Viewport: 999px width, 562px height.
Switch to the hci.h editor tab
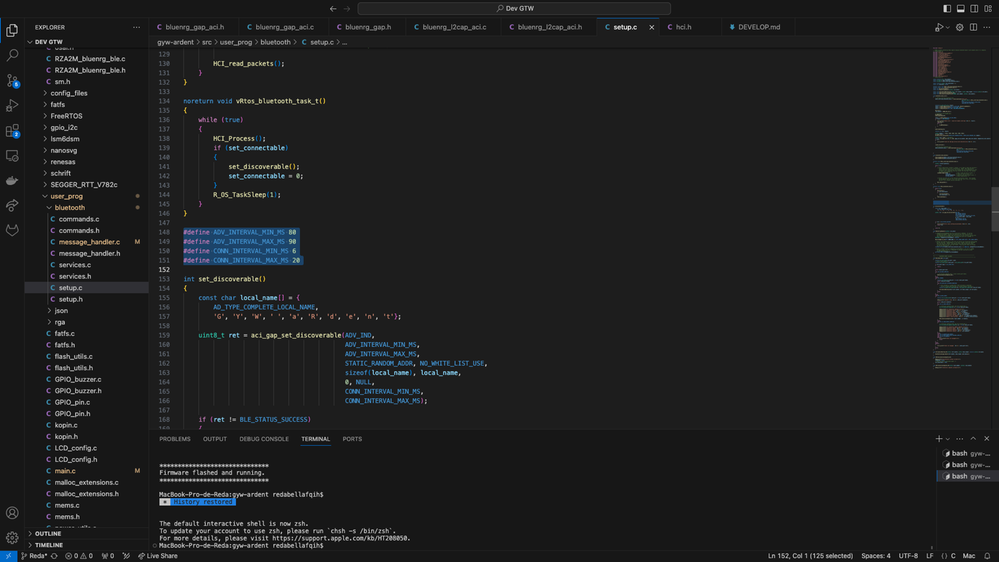pos(683,27)
